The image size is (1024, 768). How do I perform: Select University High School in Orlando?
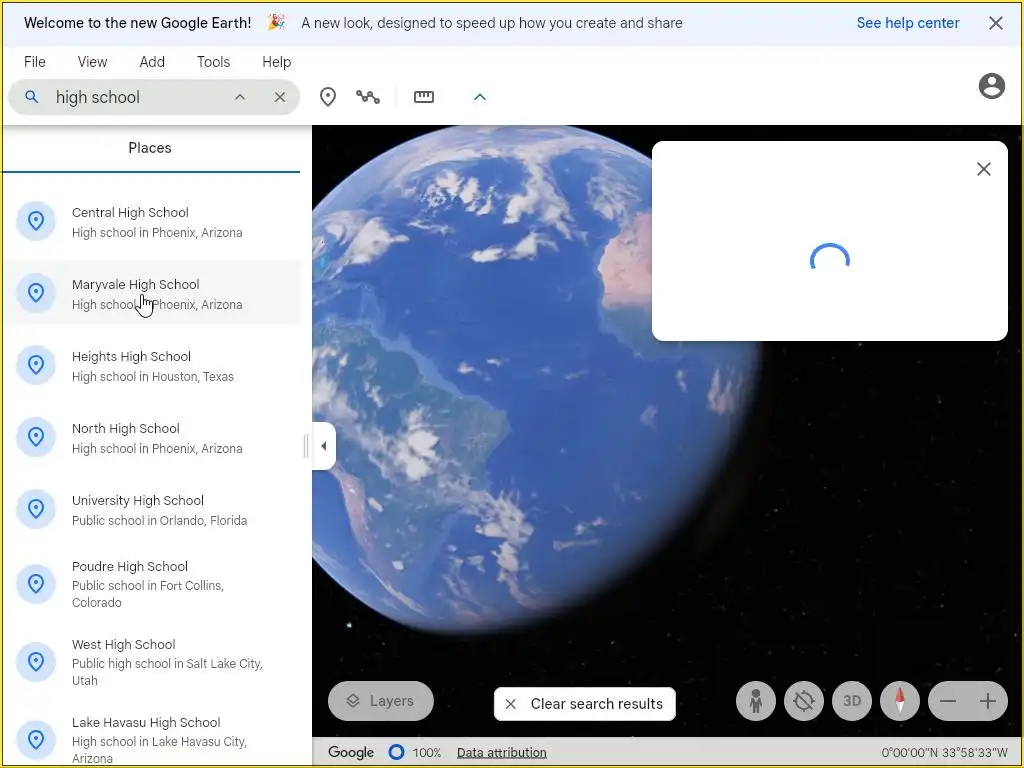(152, 509)
